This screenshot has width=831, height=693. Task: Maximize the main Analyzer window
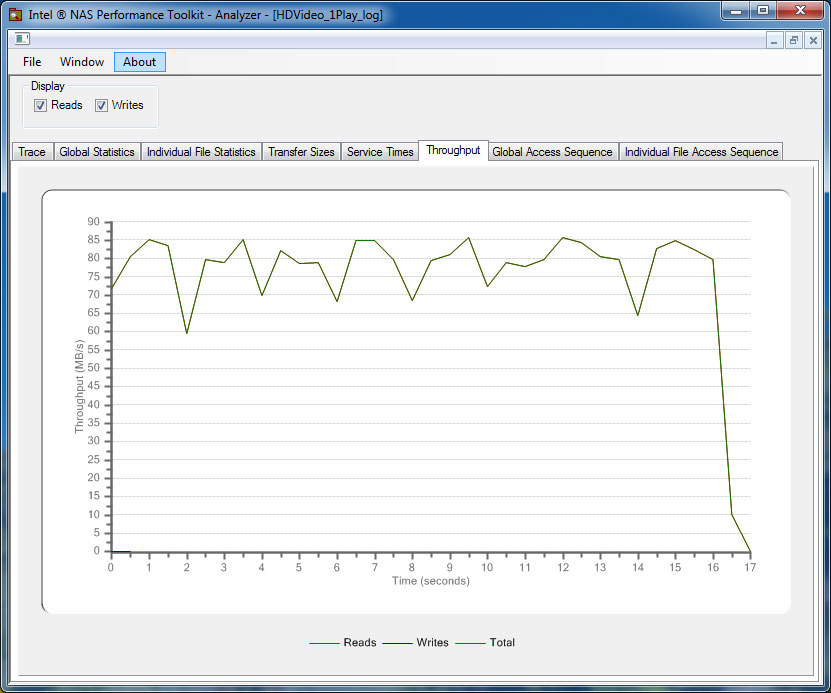click(762, 11)
